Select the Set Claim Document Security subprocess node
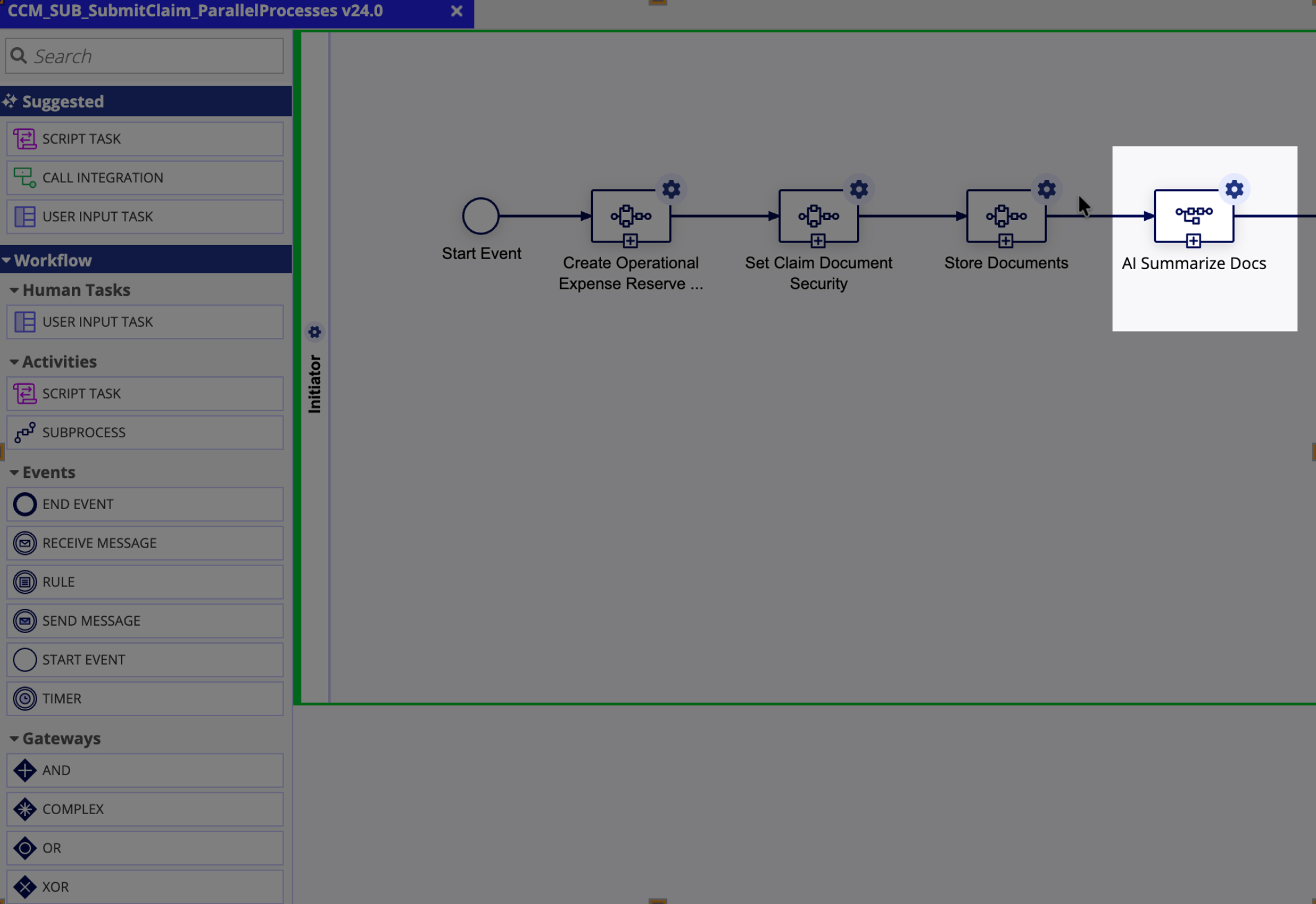Image resolution: width=1316 pixels, height=904 pixels. (819, 216)
